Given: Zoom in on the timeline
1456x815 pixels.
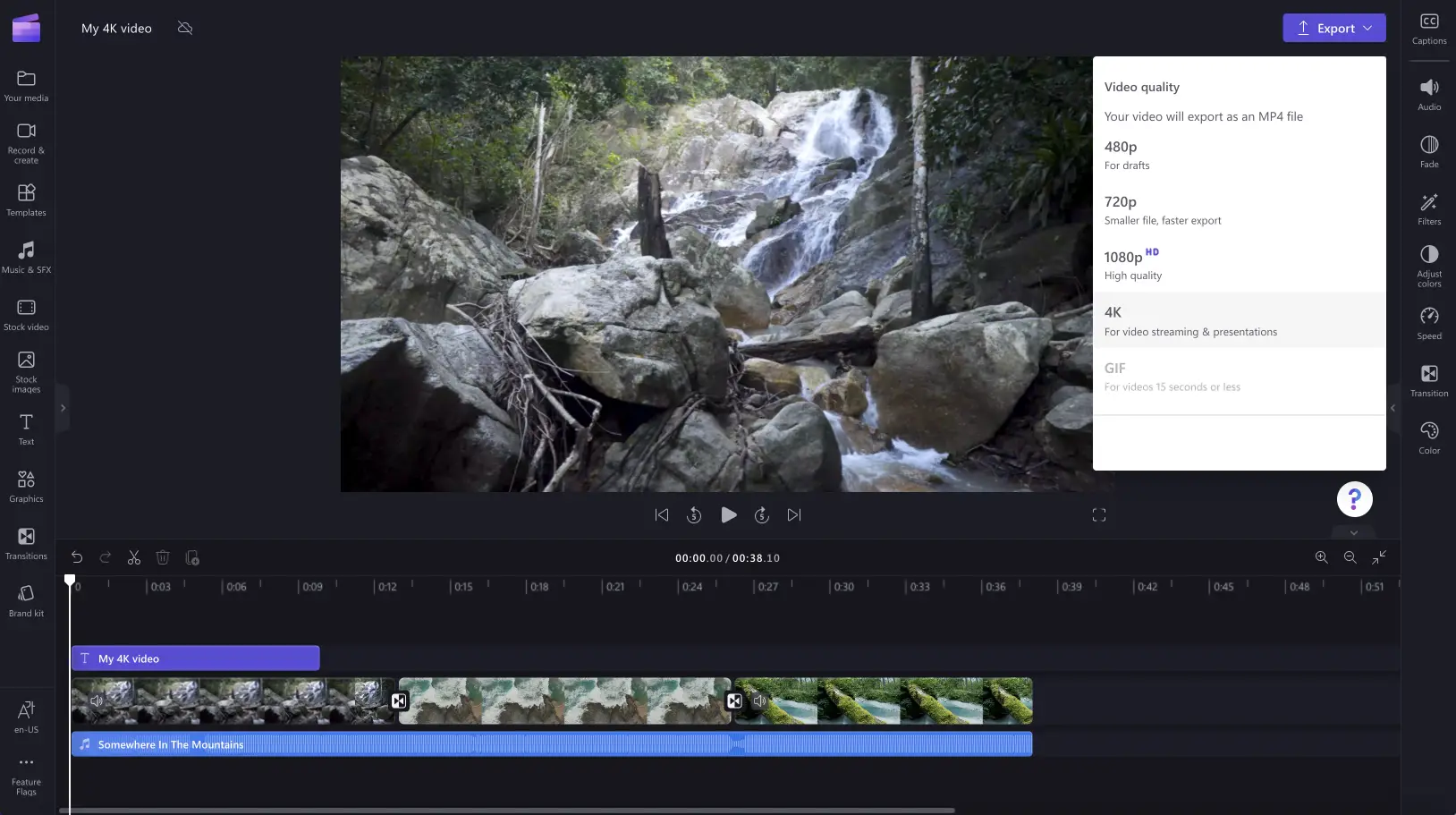Looking at the screenshot, I should pos(1321,557).
